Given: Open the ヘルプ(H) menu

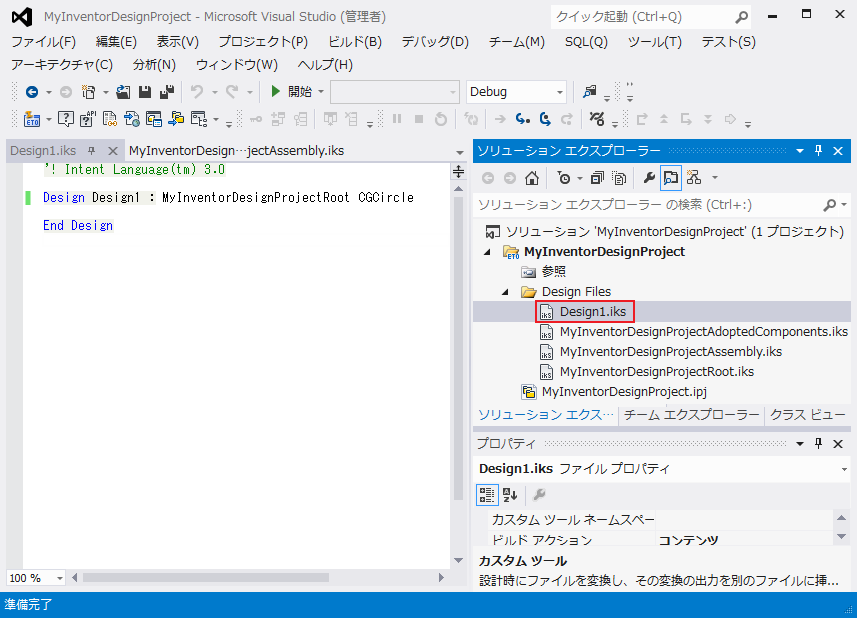Looking at the screenshot, I should [325, 65].
